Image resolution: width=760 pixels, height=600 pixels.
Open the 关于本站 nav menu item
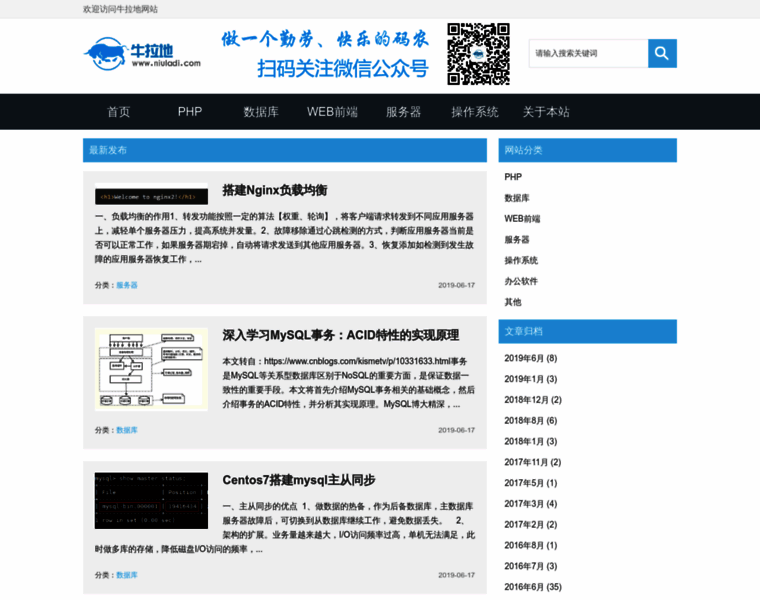point(546,112)
